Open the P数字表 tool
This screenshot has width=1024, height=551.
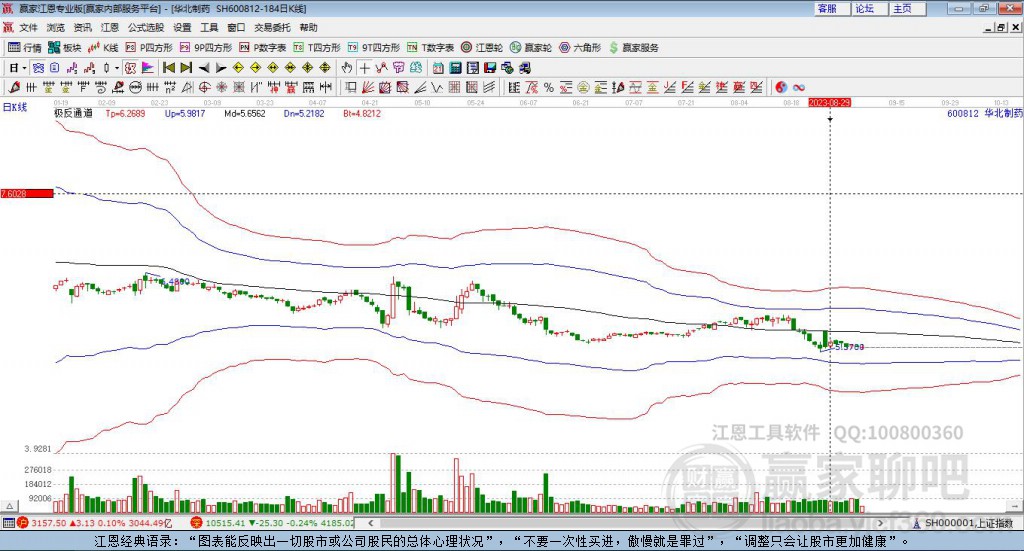click(263, 48)
